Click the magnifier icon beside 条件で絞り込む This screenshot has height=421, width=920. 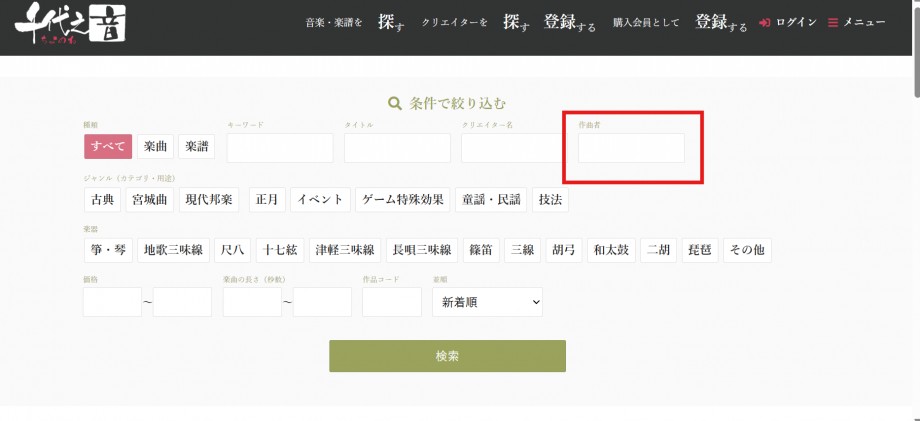(x=395, y=103)
